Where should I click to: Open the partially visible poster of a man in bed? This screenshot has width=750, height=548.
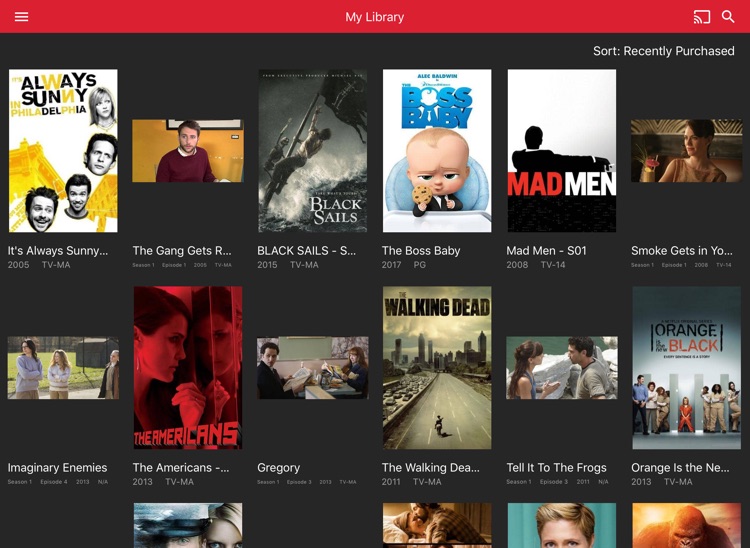(x=437, y=525)
